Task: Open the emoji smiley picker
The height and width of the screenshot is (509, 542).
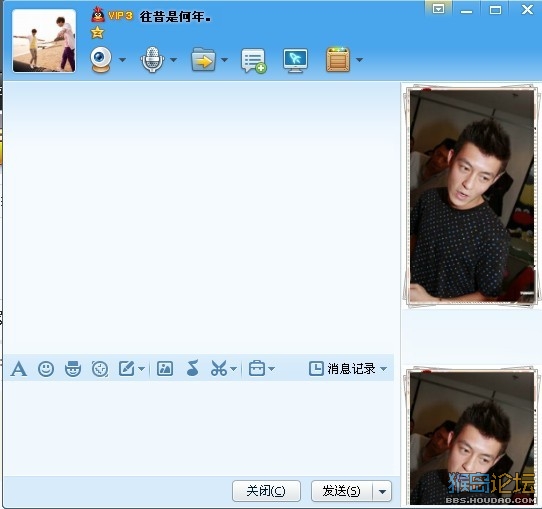Action: [x=46, y=369]
